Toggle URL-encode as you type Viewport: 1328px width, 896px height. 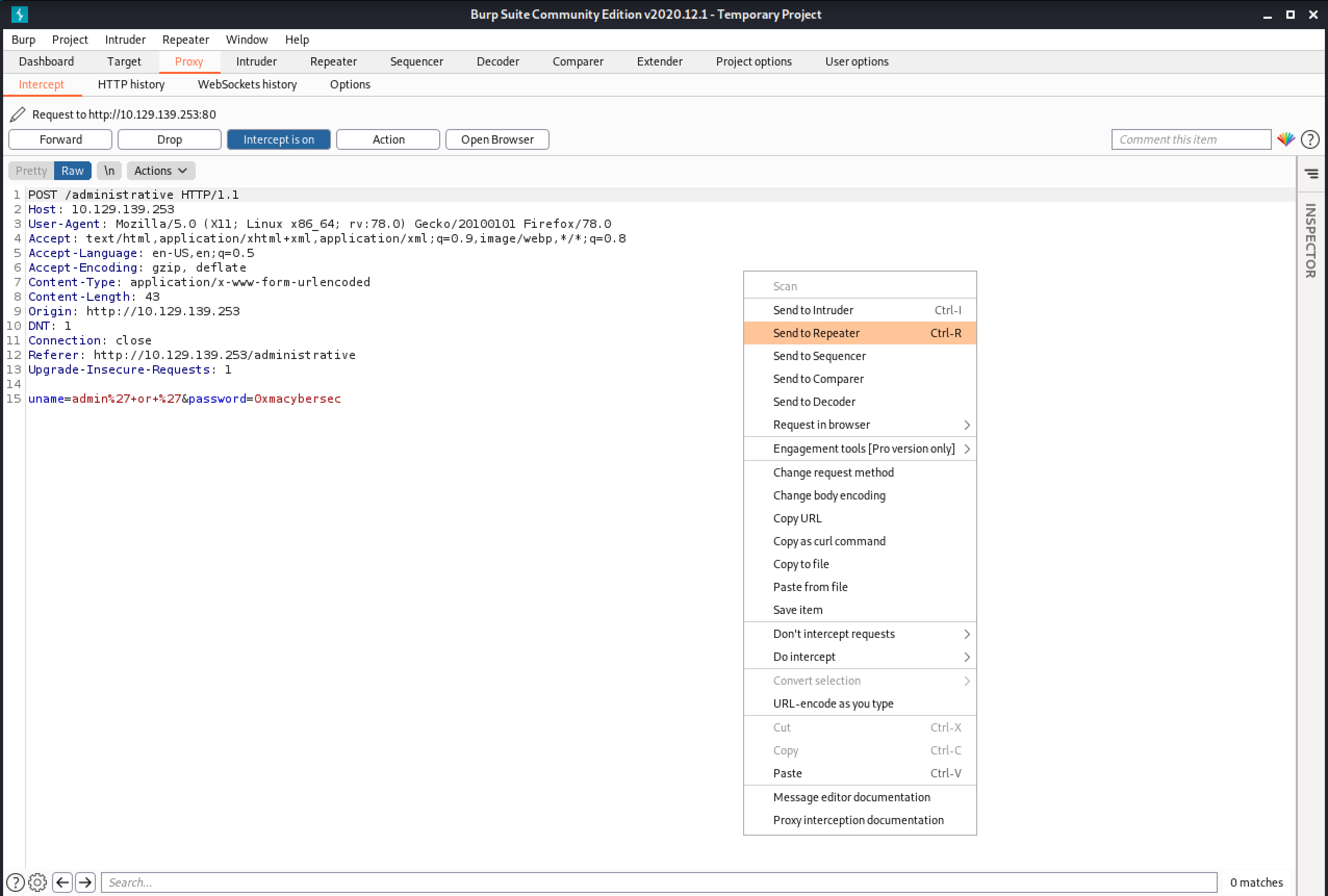860,703
